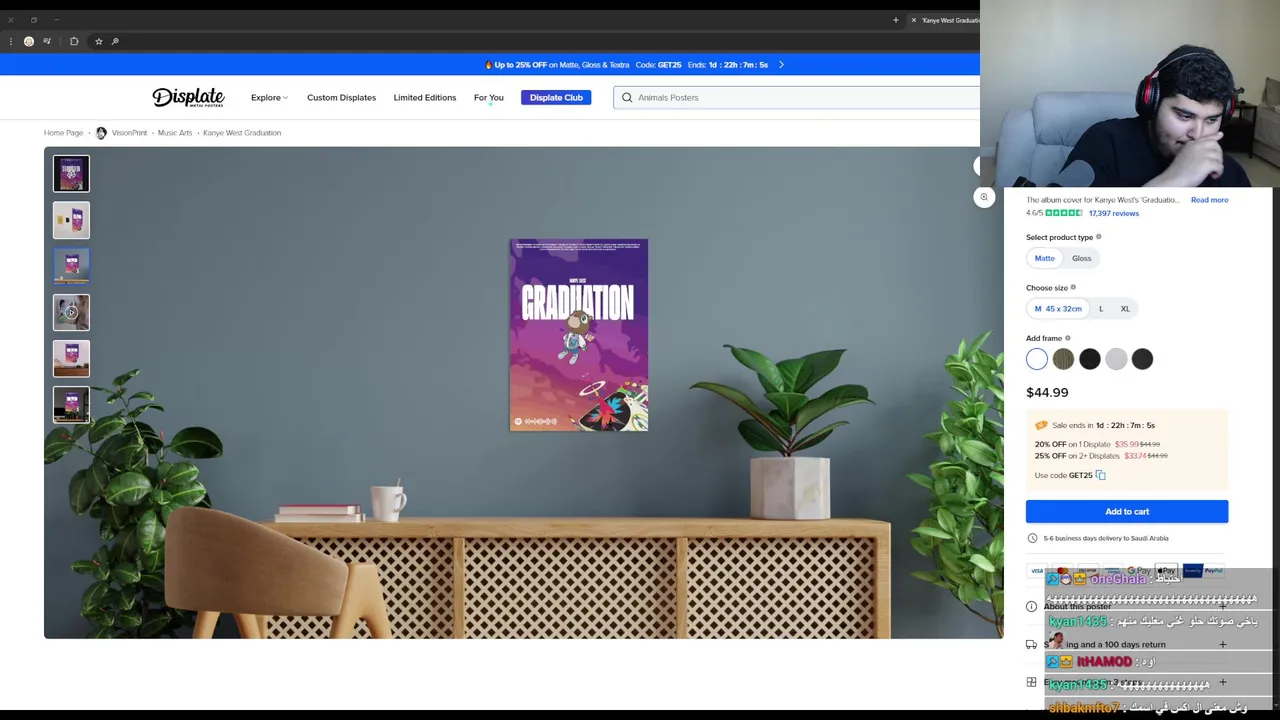This screenshot has height=720, width=1280.
Task: Click the Kanye West Graduation breadcrumb text
Action: [x=242, y=132]
